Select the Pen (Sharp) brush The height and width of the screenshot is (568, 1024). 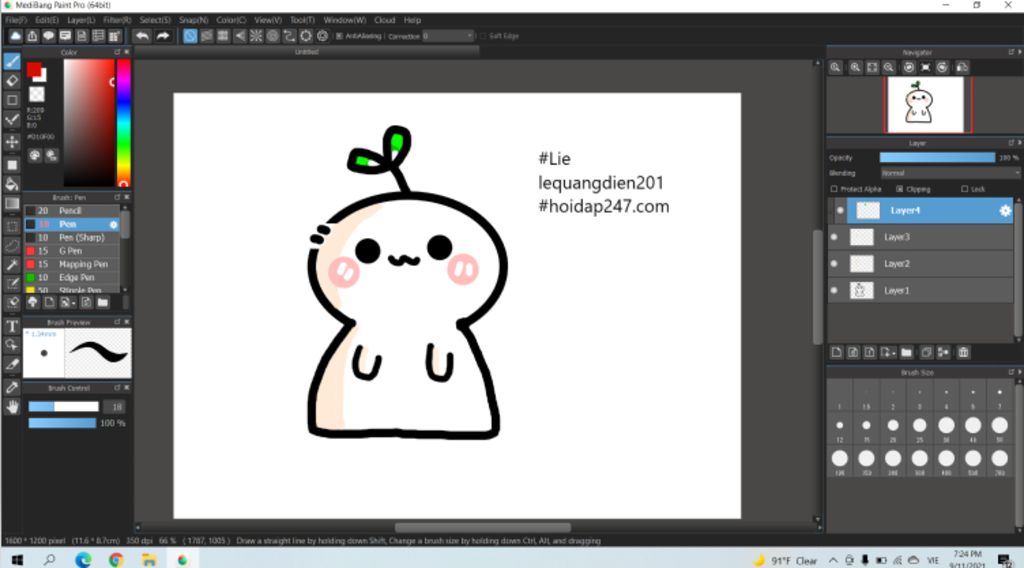pos(72,238)
